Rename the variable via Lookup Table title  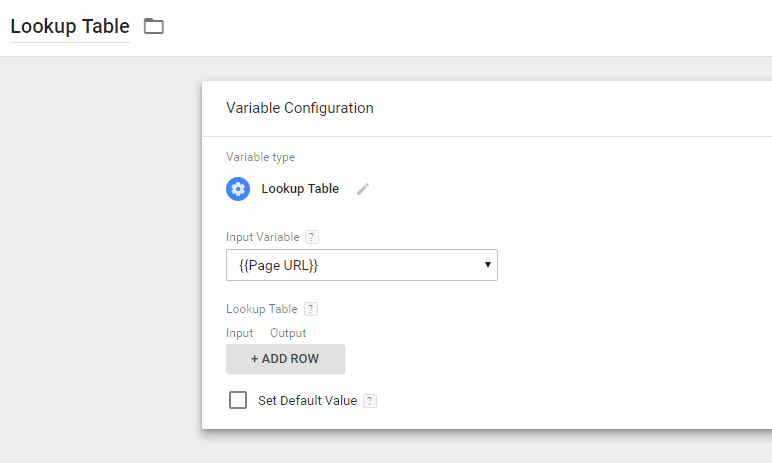click(x=70, y=27)
